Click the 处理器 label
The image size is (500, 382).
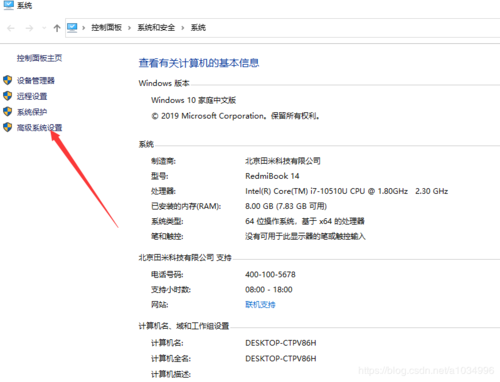(163, 191)
